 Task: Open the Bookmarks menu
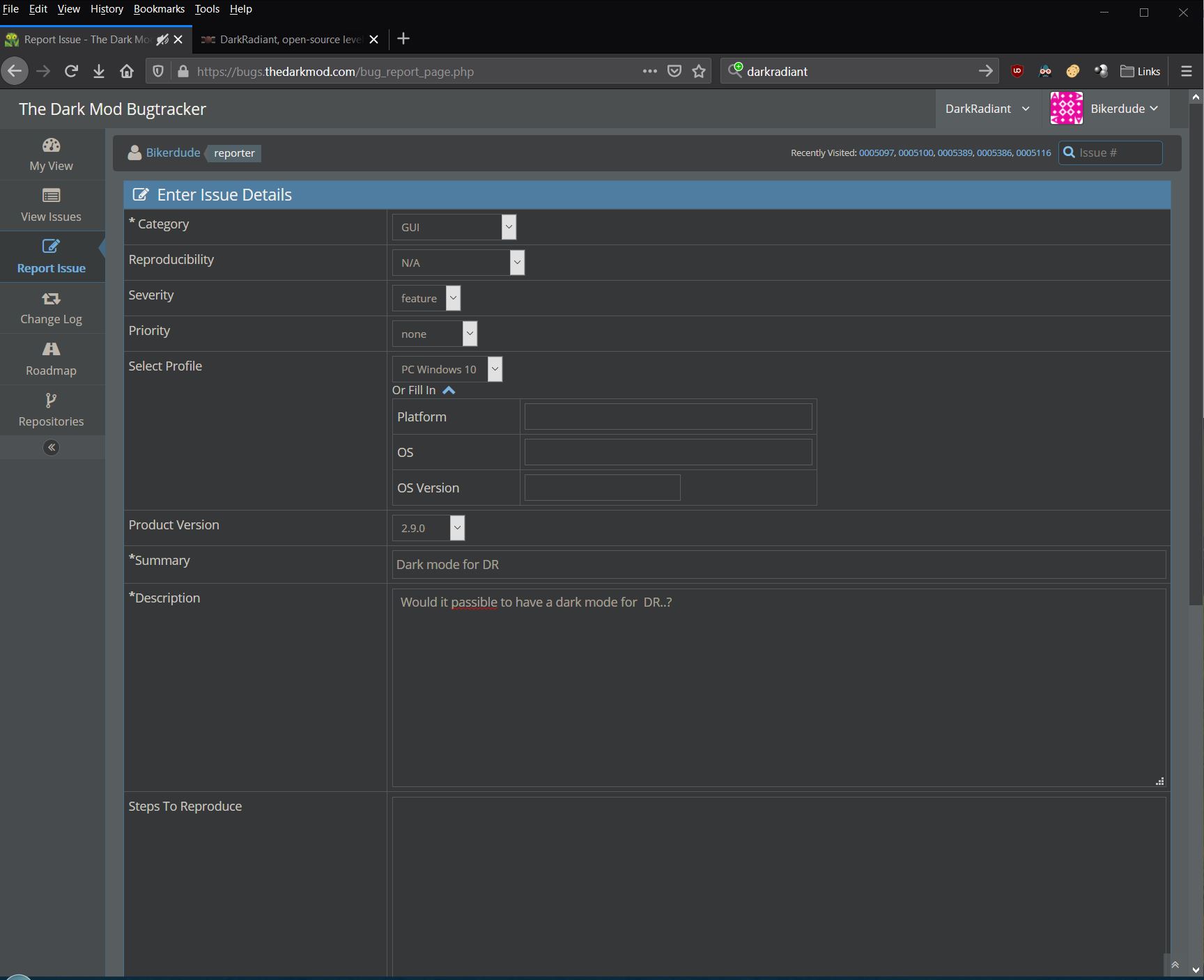click(x=159, y=9)
